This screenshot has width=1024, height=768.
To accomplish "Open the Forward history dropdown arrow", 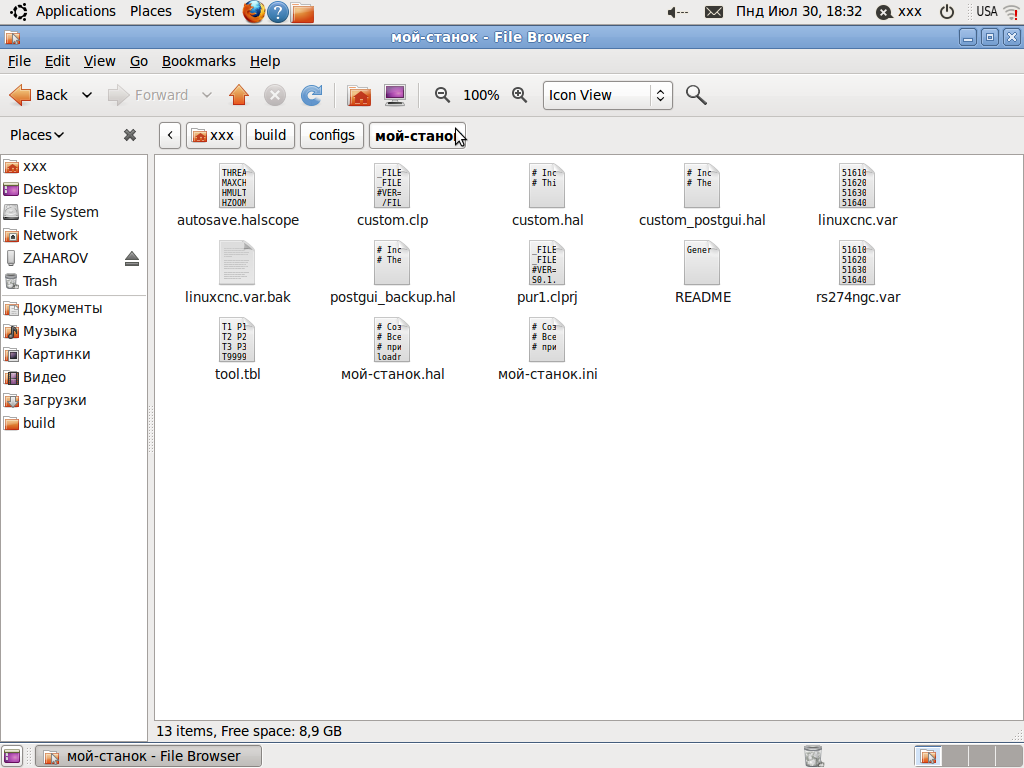I will pyautogui.click(x=207, y=95).
